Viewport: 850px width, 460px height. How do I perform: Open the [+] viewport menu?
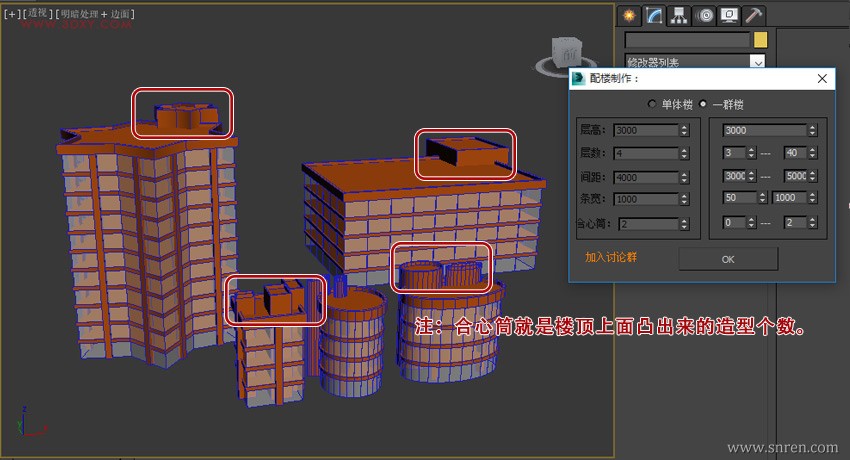click(12, 14)
